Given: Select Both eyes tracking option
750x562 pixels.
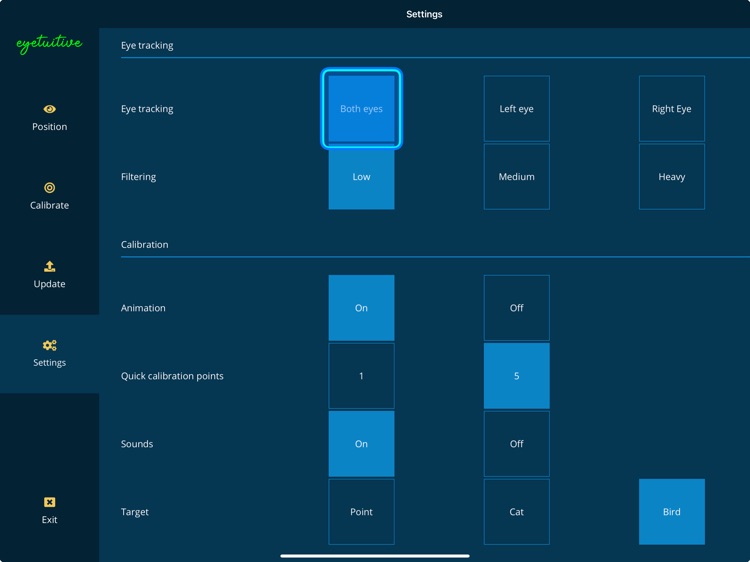Looking at the screenshot, I should point(361,109).
